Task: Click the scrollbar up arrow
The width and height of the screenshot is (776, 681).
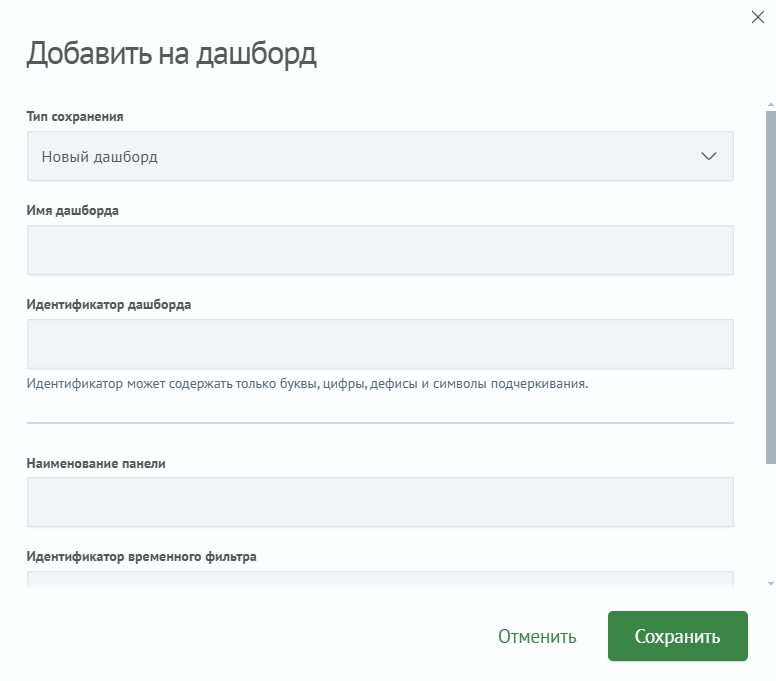Action: click(x=771, y=105)
